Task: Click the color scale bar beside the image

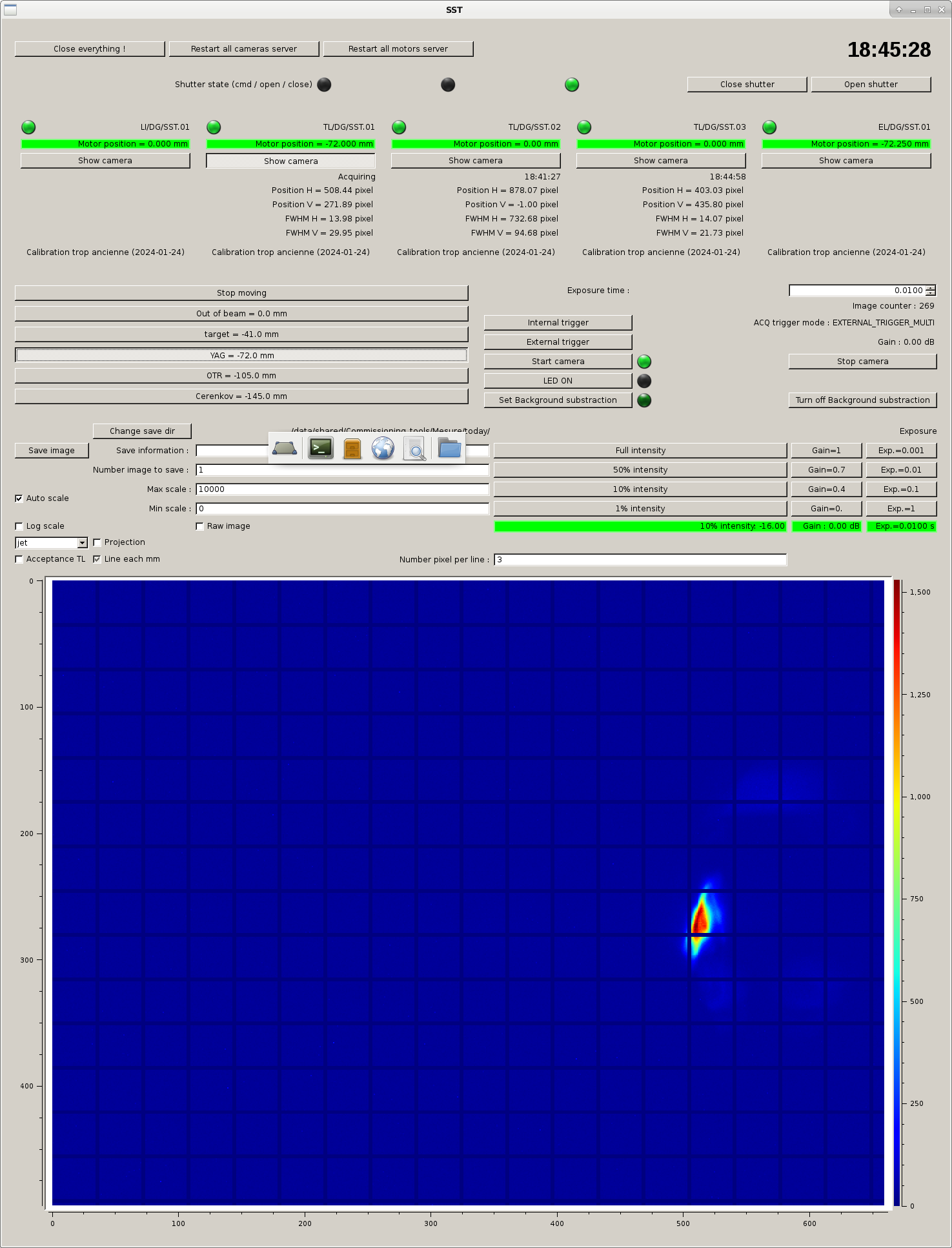Action: [896, 892]
